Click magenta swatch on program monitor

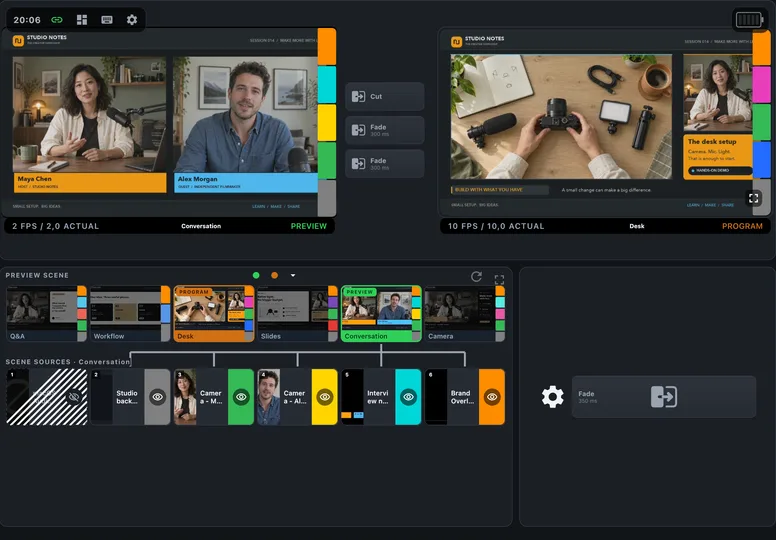pyautogui.click(x=762, y=85)
